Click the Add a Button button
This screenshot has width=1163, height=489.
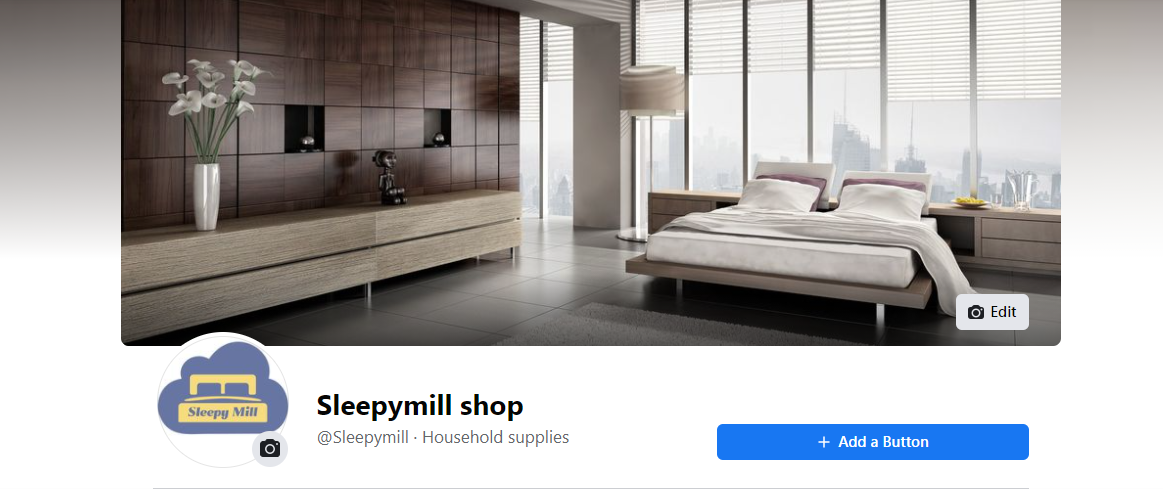tap(872, 442)
